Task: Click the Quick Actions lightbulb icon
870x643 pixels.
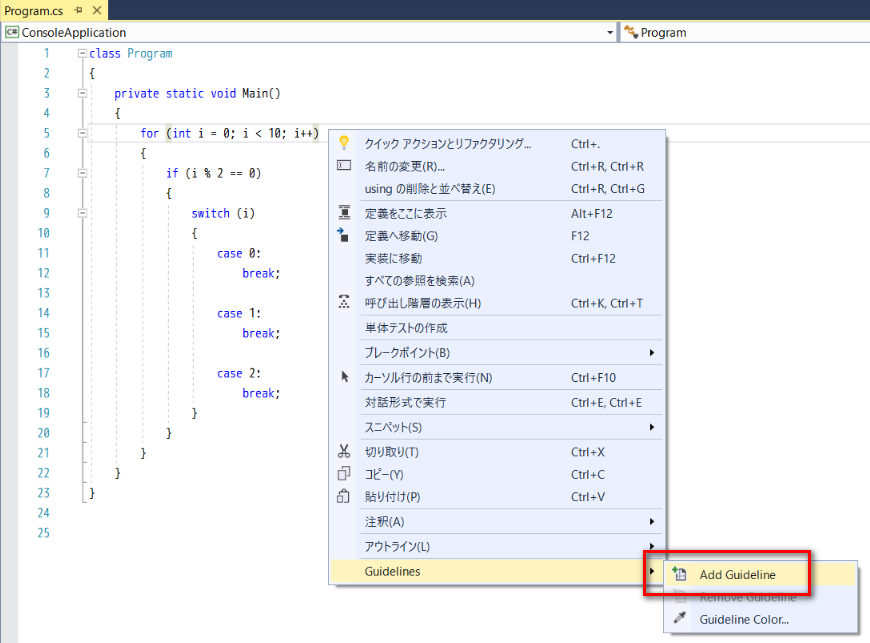Action: coord(343,143)
